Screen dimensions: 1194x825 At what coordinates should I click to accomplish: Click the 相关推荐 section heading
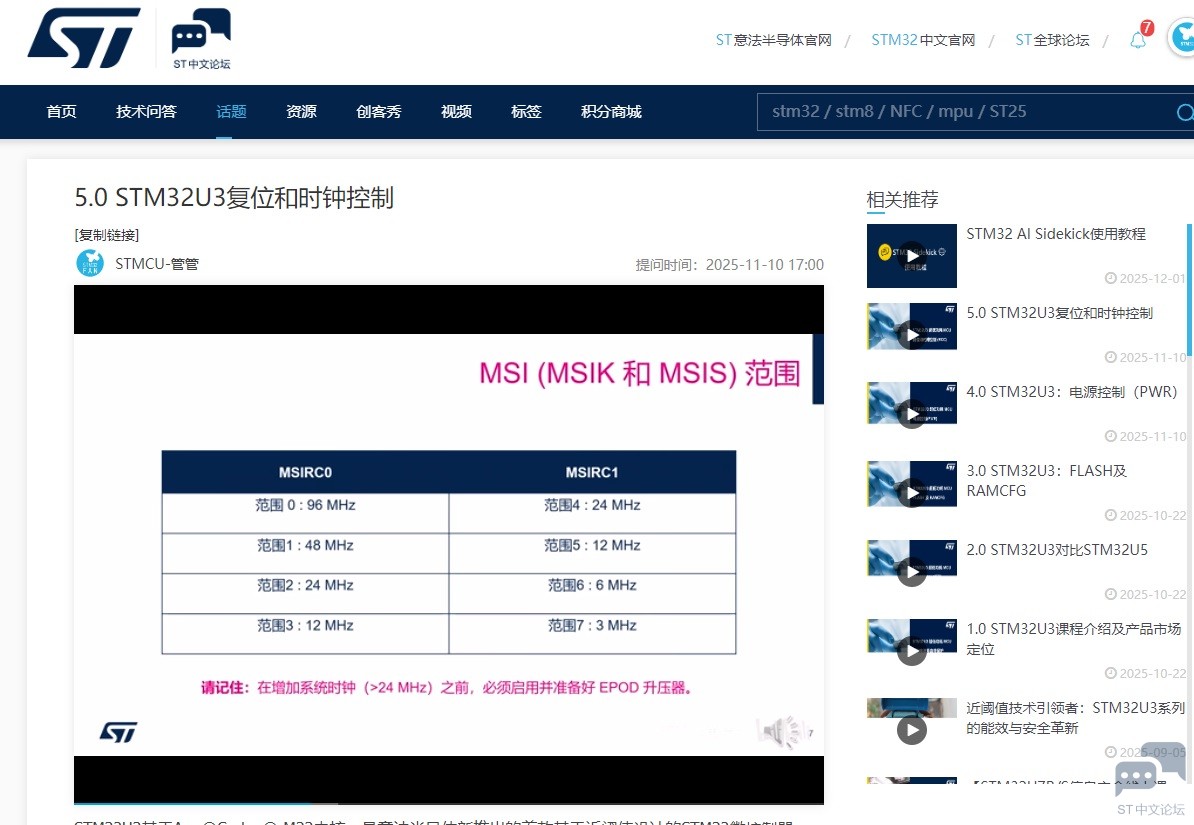point(902,200)
